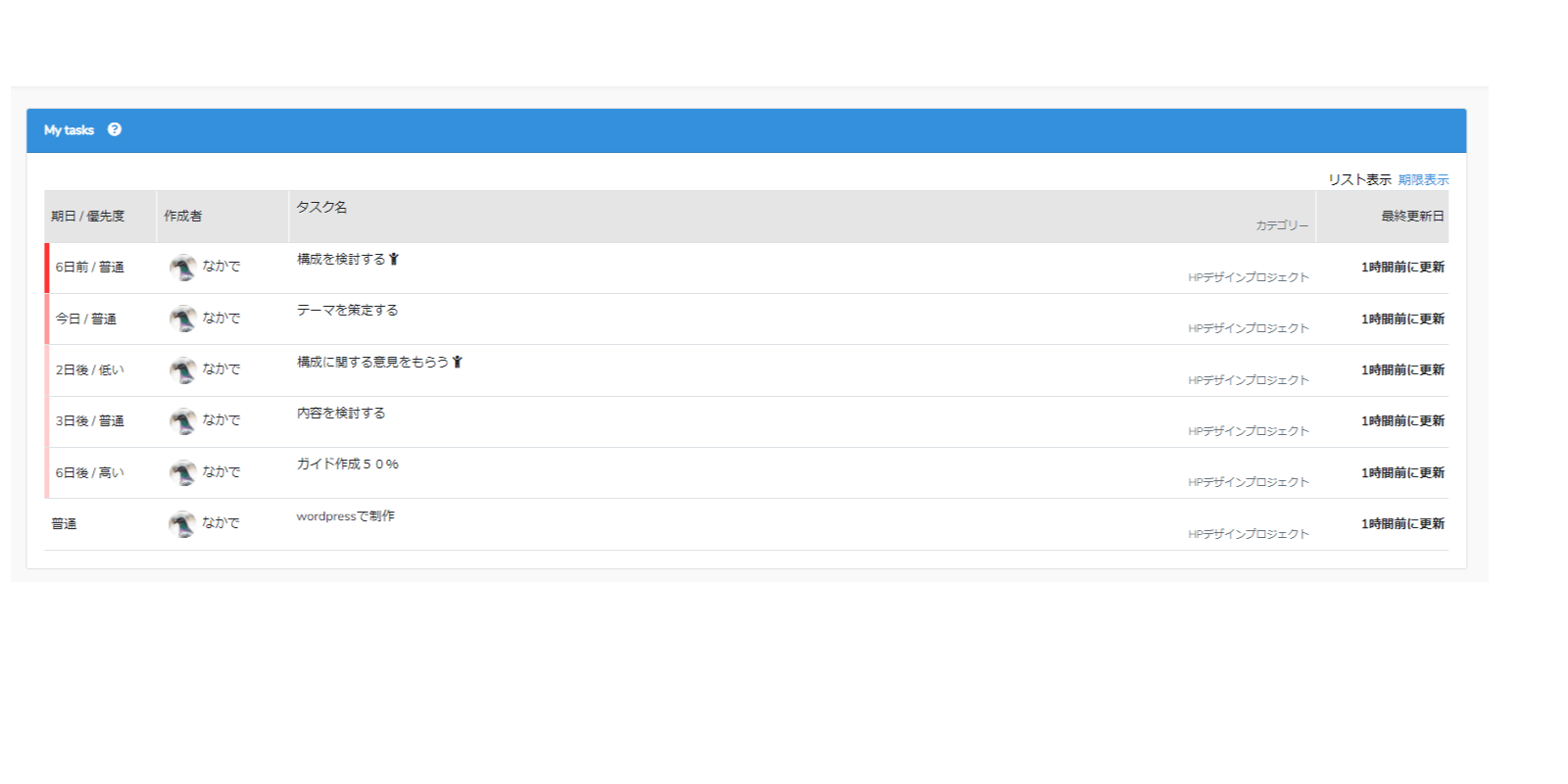Click the My tasks panel title

69,129
